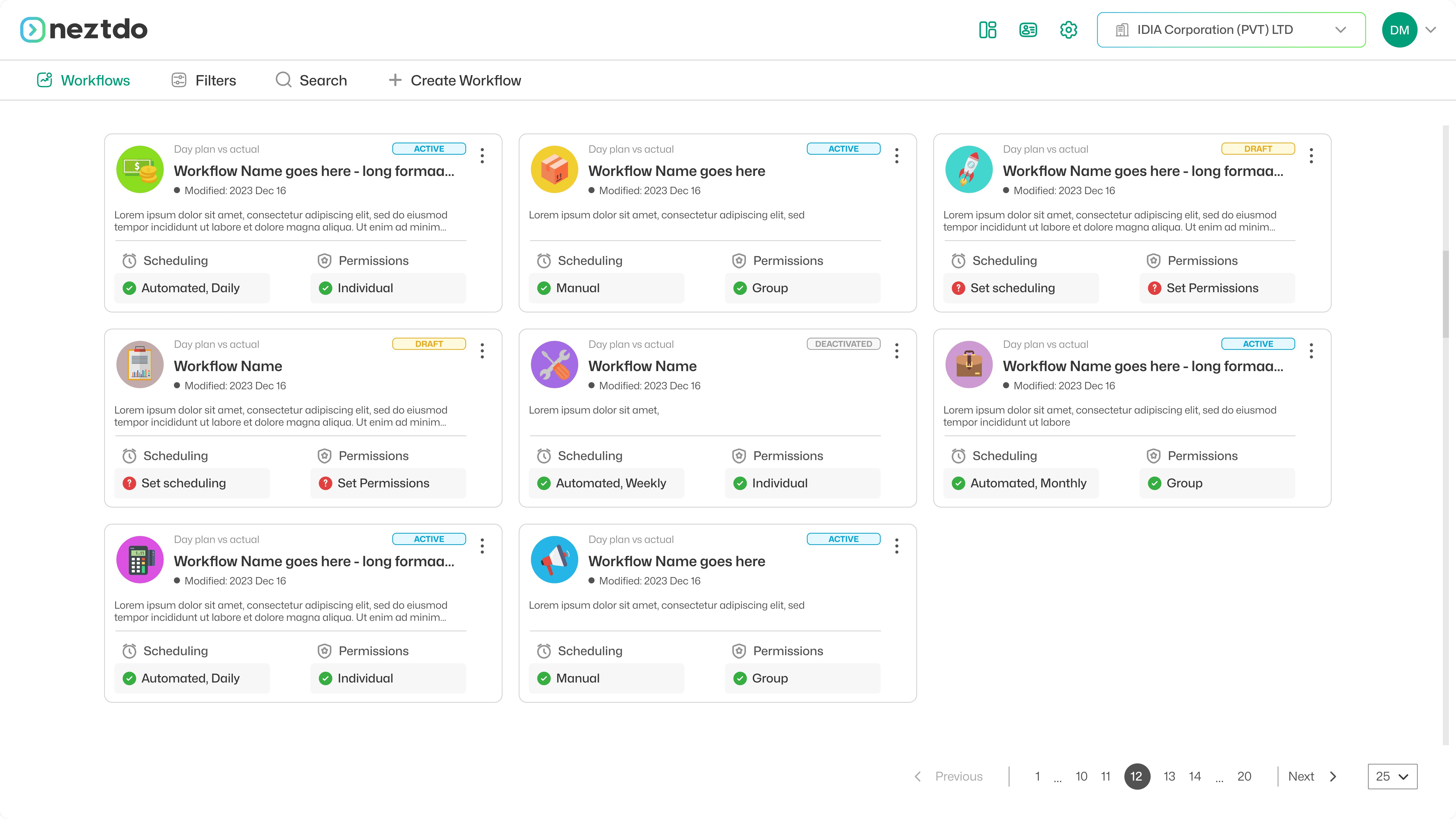Click the purple calculator workflow icon

point(140,560)
